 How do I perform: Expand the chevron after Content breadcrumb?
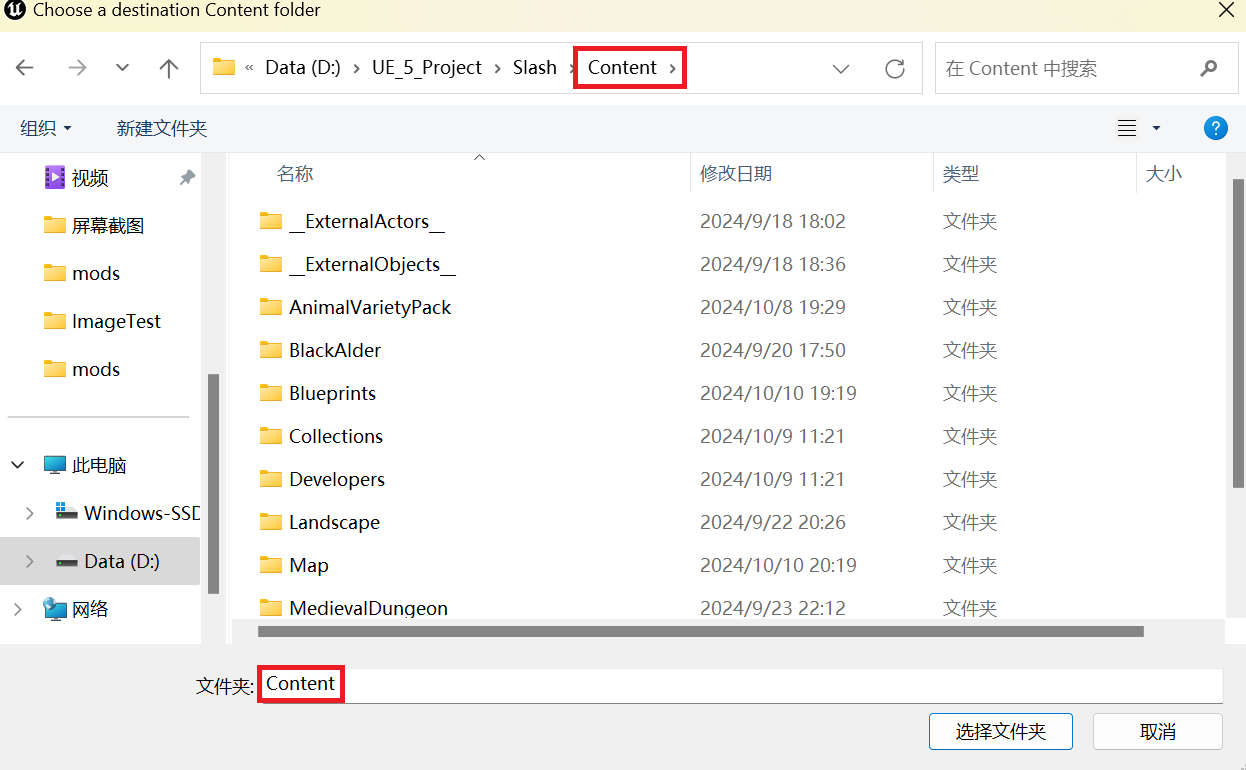[x=673, y=68]
